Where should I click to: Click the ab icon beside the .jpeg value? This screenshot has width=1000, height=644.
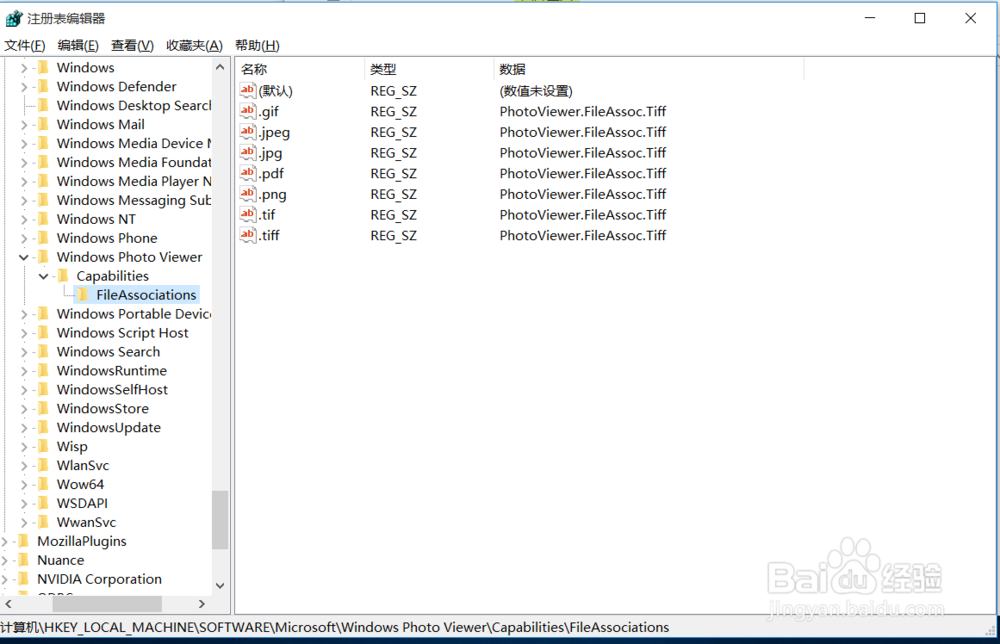pyautogui.click(x=247, y=132)
